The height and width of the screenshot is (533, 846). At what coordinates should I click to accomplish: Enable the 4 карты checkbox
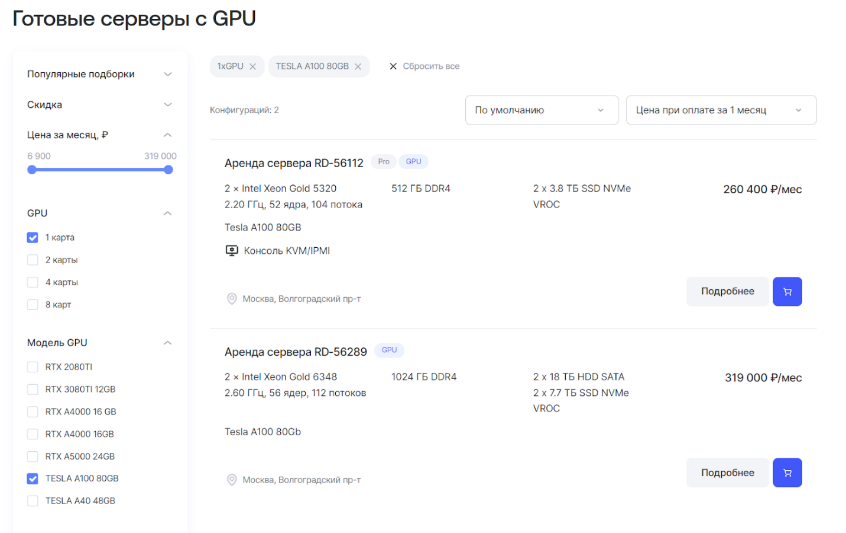[33, 282]
